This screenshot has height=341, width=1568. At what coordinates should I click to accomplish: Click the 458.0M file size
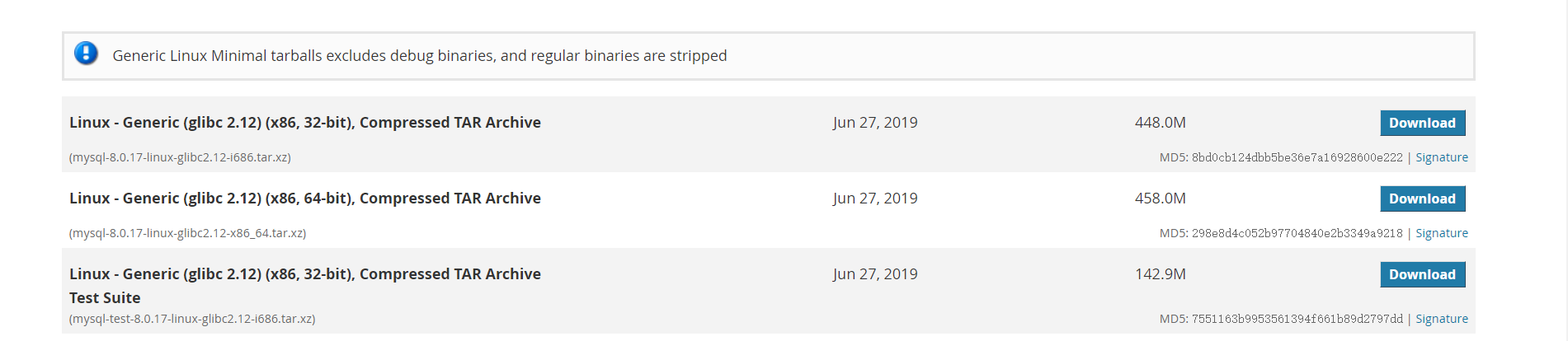[1160, 199]
